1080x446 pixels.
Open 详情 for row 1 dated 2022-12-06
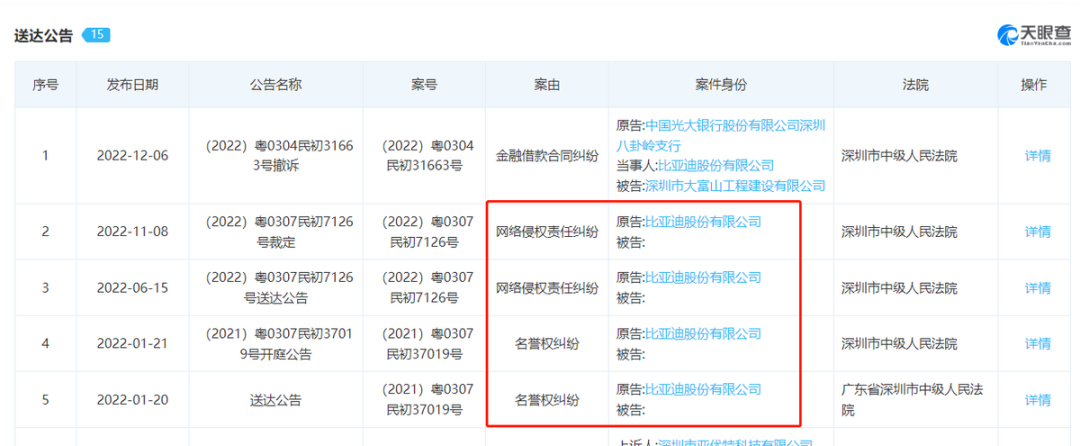click(1037, 156)
